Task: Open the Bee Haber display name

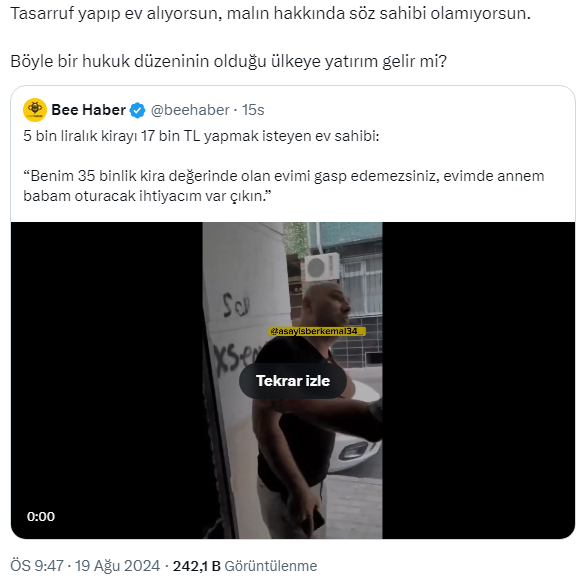Action: pyautogui.click(x=88, y=110)
